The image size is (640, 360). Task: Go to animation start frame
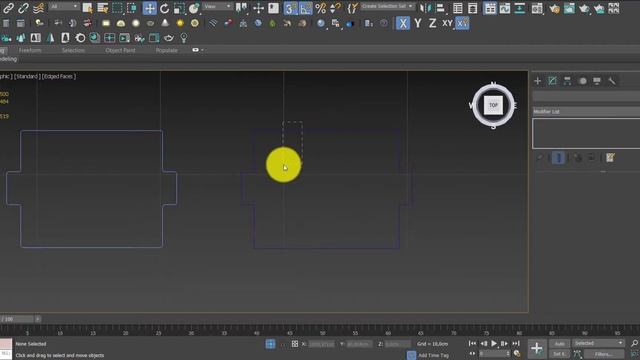pyautogui.click(x=472, y=344)
